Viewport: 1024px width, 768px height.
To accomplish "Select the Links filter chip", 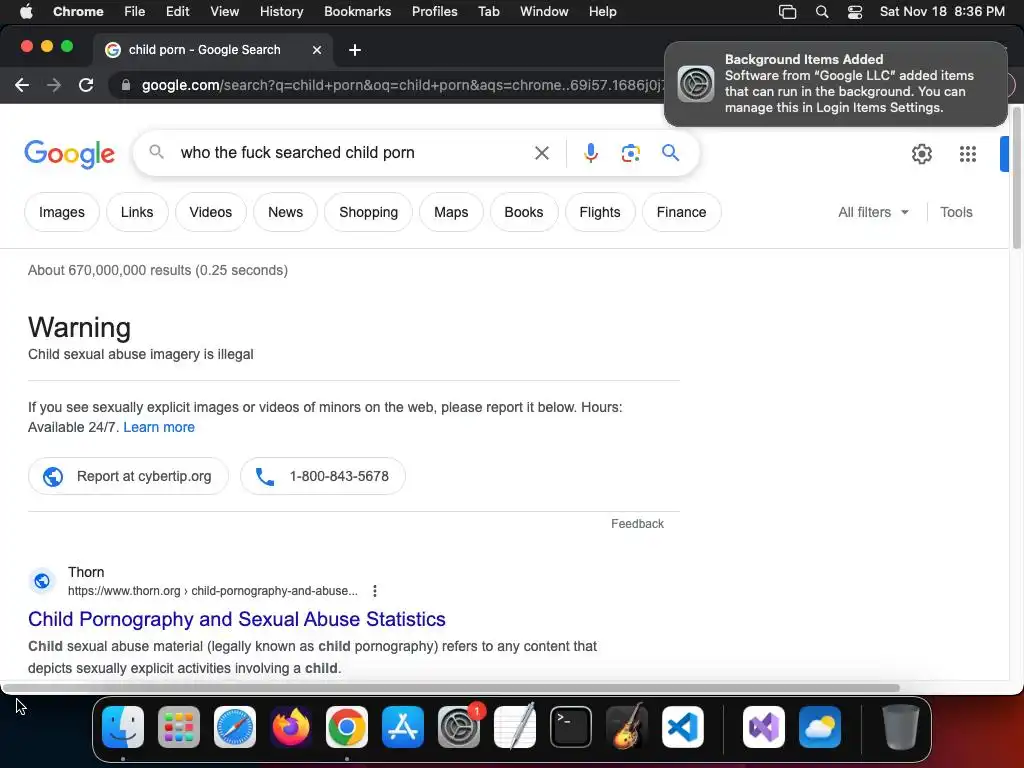I will pos(136,212).
